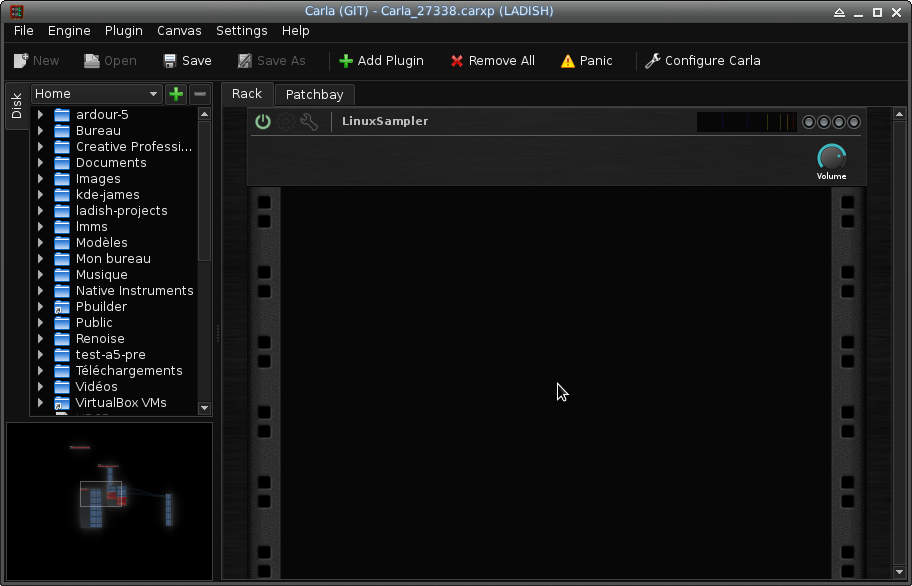Click the shade window button in titlebar
912x586 pixels.
click(x=839, y=12)
